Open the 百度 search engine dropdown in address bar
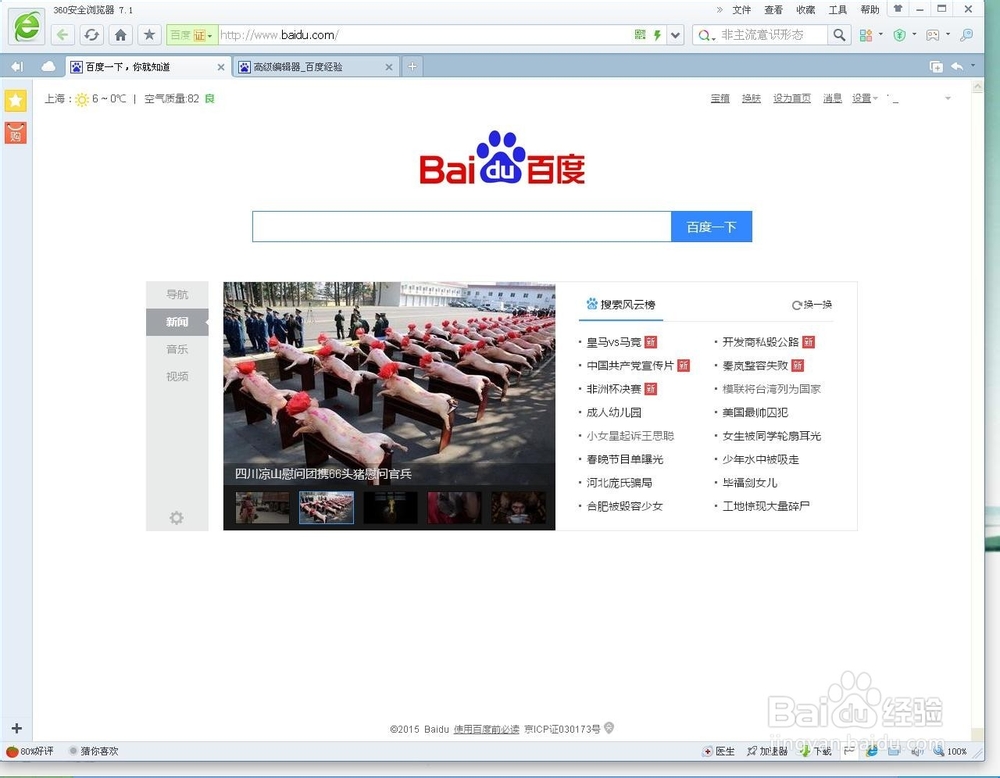 pos(190,33)
